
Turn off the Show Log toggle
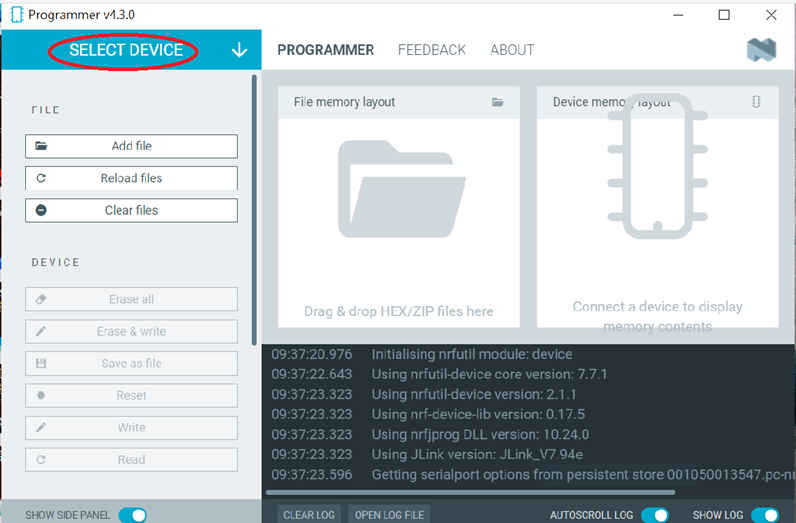tap(764, 515)
